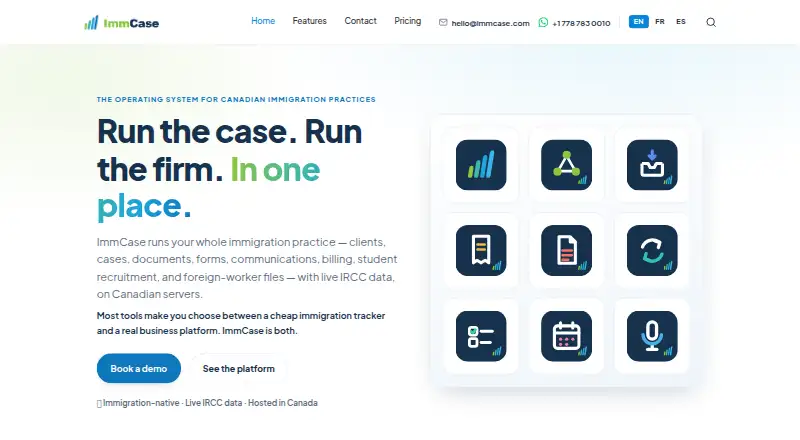This screenshot has height=440, width=800.
Task: Open the Features menu item
Action: pyautogui.click(x=309, y=21)
